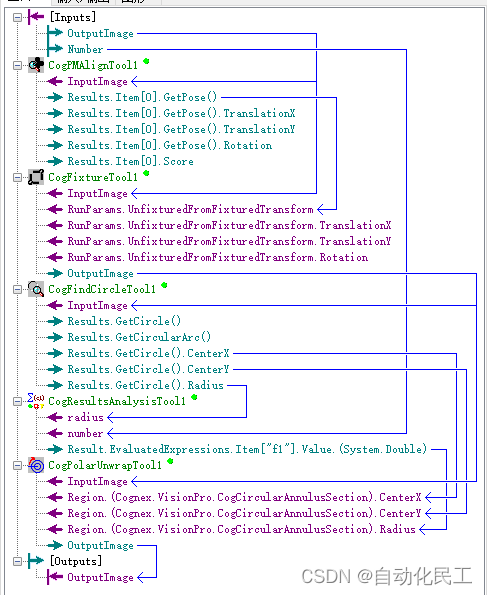Select the CogPolarUnwrapTool1 tool name

coord(105,465)
